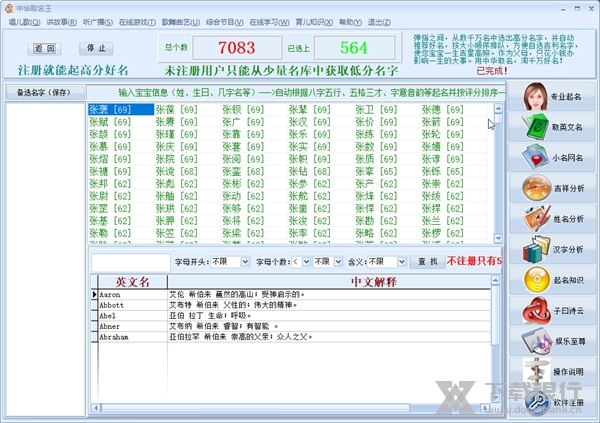The height and width of the screenshot is (423, 600).
Task: Expand the 字母开头 dropdown
Action: pyautogui.click(x=245, y=262)
